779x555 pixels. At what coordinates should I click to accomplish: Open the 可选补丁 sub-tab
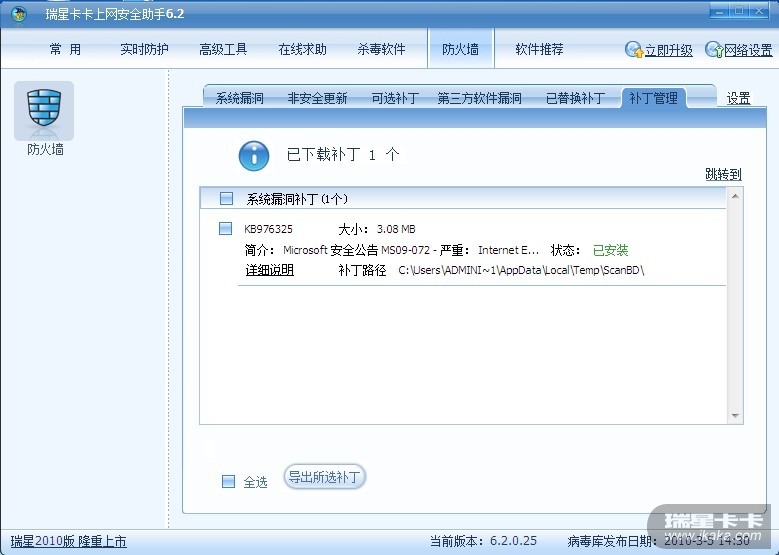coord(395,98)
